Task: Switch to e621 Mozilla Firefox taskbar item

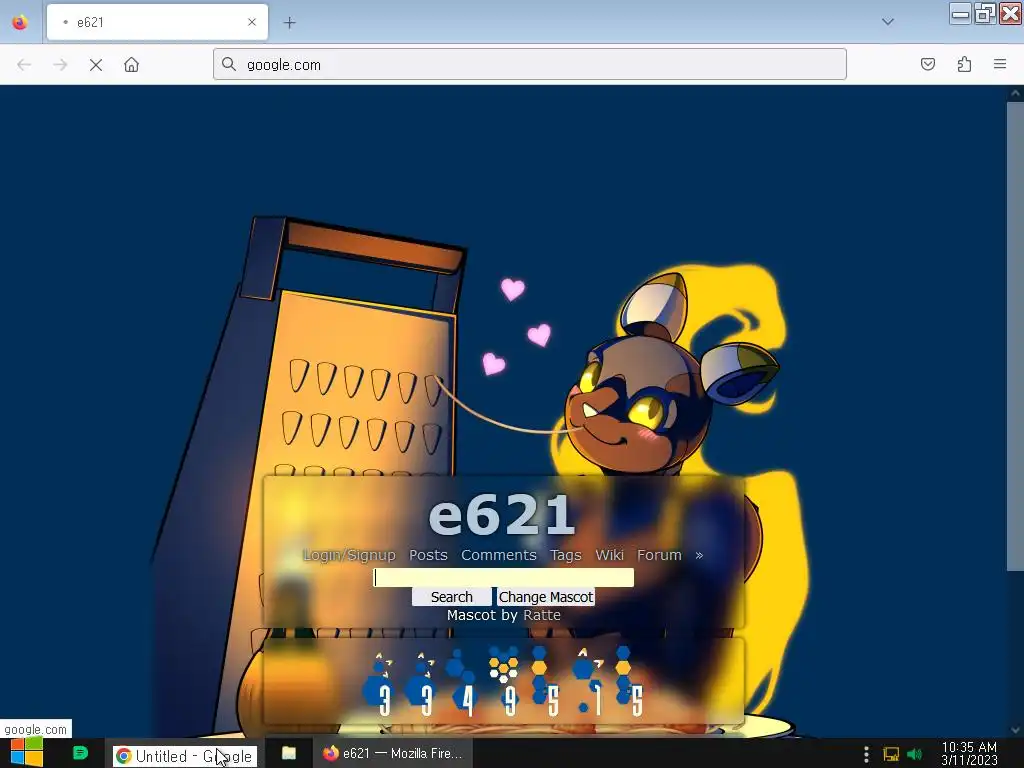Action: [x=392, y=753]
